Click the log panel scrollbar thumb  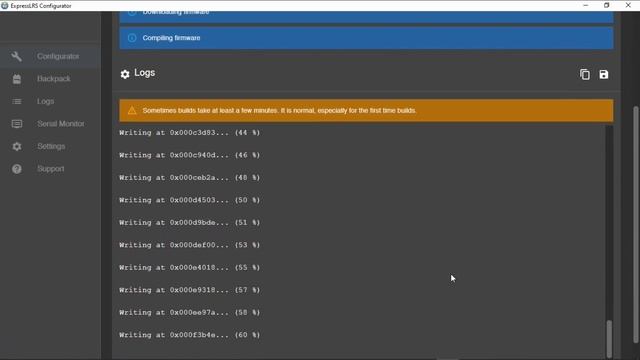(609, 339)
